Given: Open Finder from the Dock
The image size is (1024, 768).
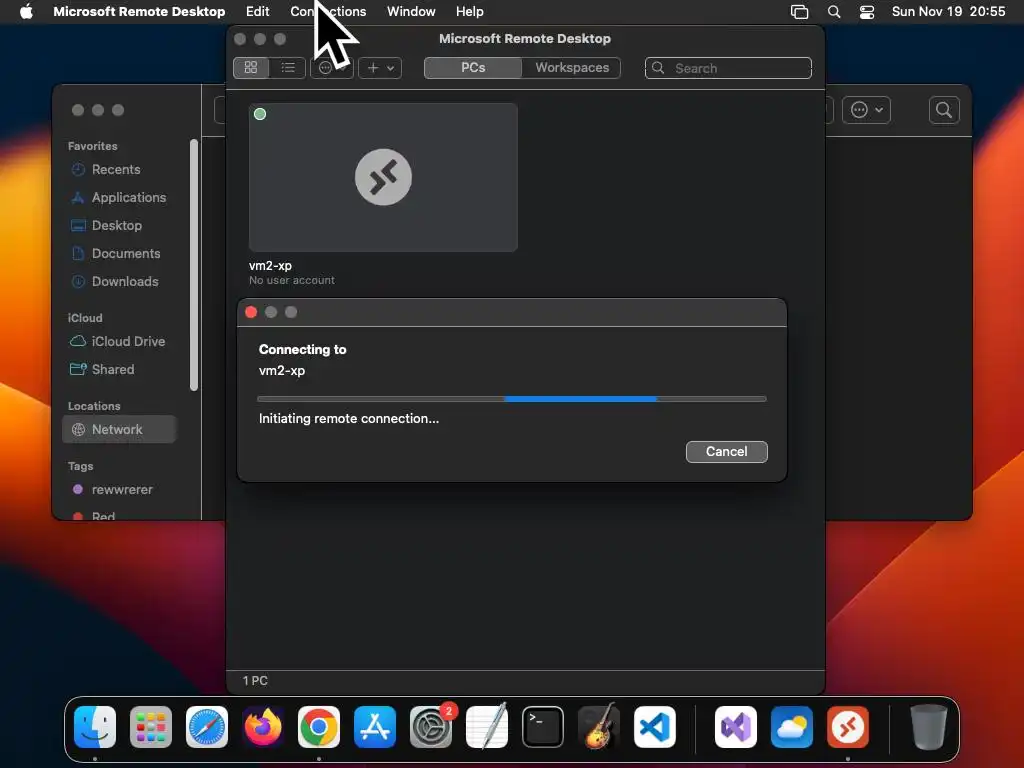Looking at the screenshot, I should 95,727.
